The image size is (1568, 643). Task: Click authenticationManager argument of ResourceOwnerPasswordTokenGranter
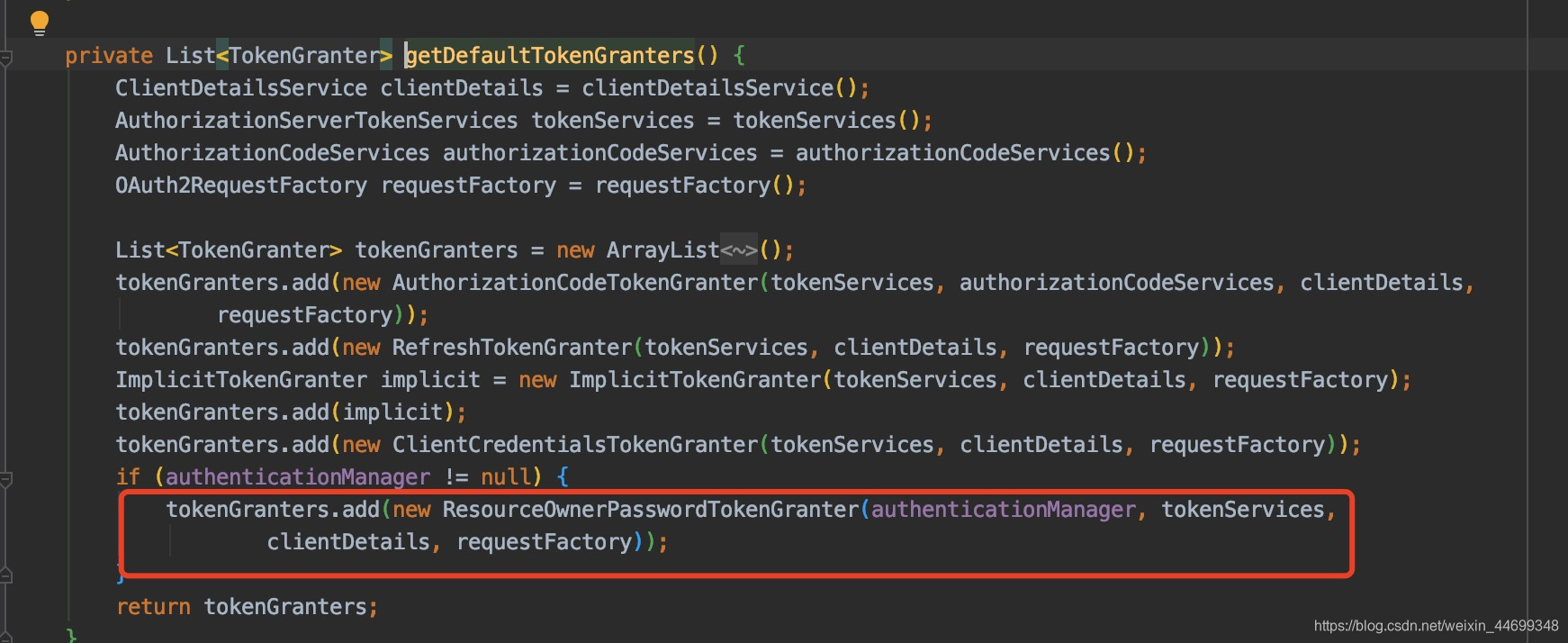pos(1004,510)
